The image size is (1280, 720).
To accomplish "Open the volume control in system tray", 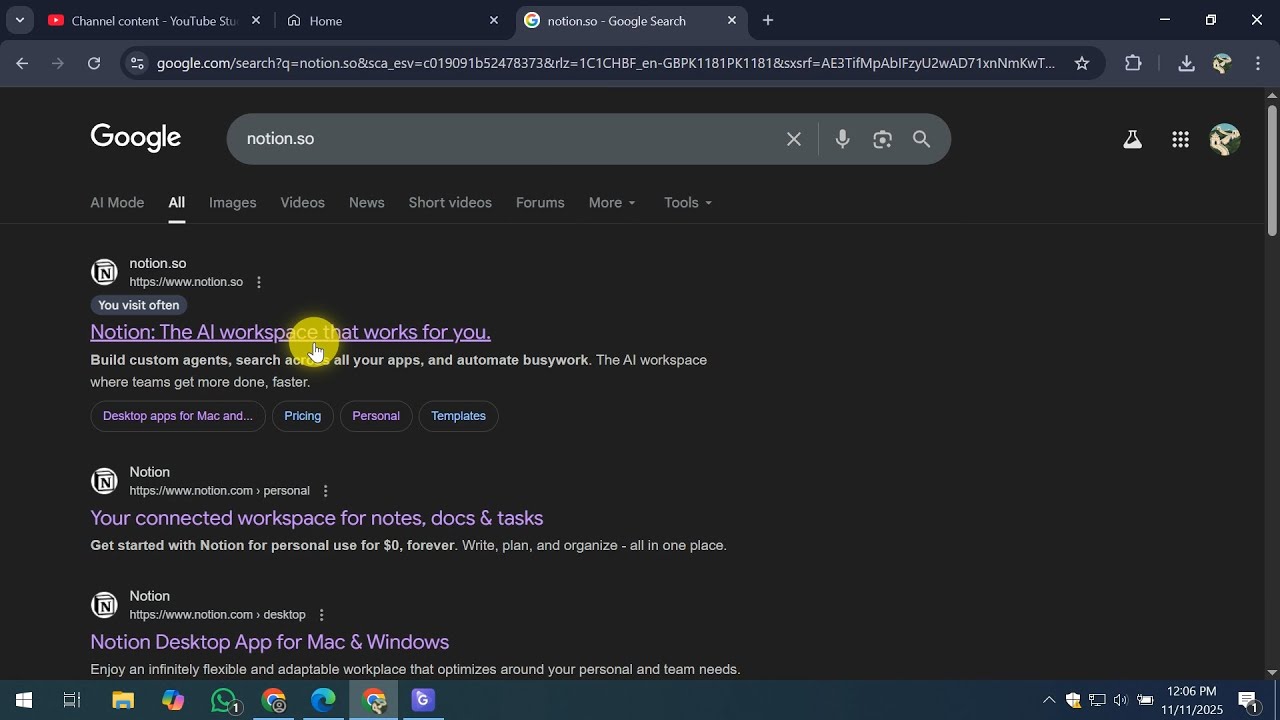I will 1120,700.
